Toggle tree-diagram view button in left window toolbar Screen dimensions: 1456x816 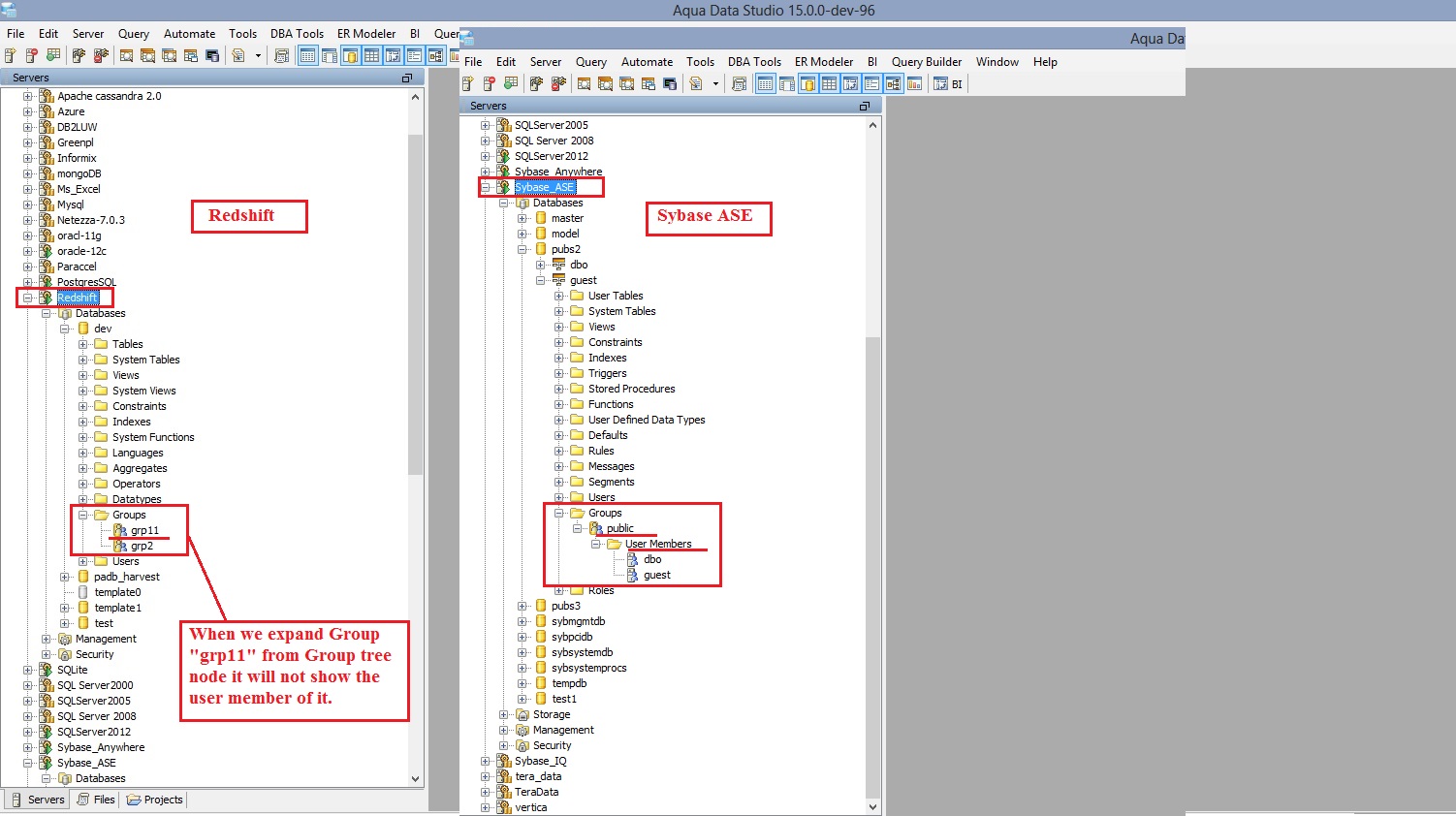tap(435, 56)
